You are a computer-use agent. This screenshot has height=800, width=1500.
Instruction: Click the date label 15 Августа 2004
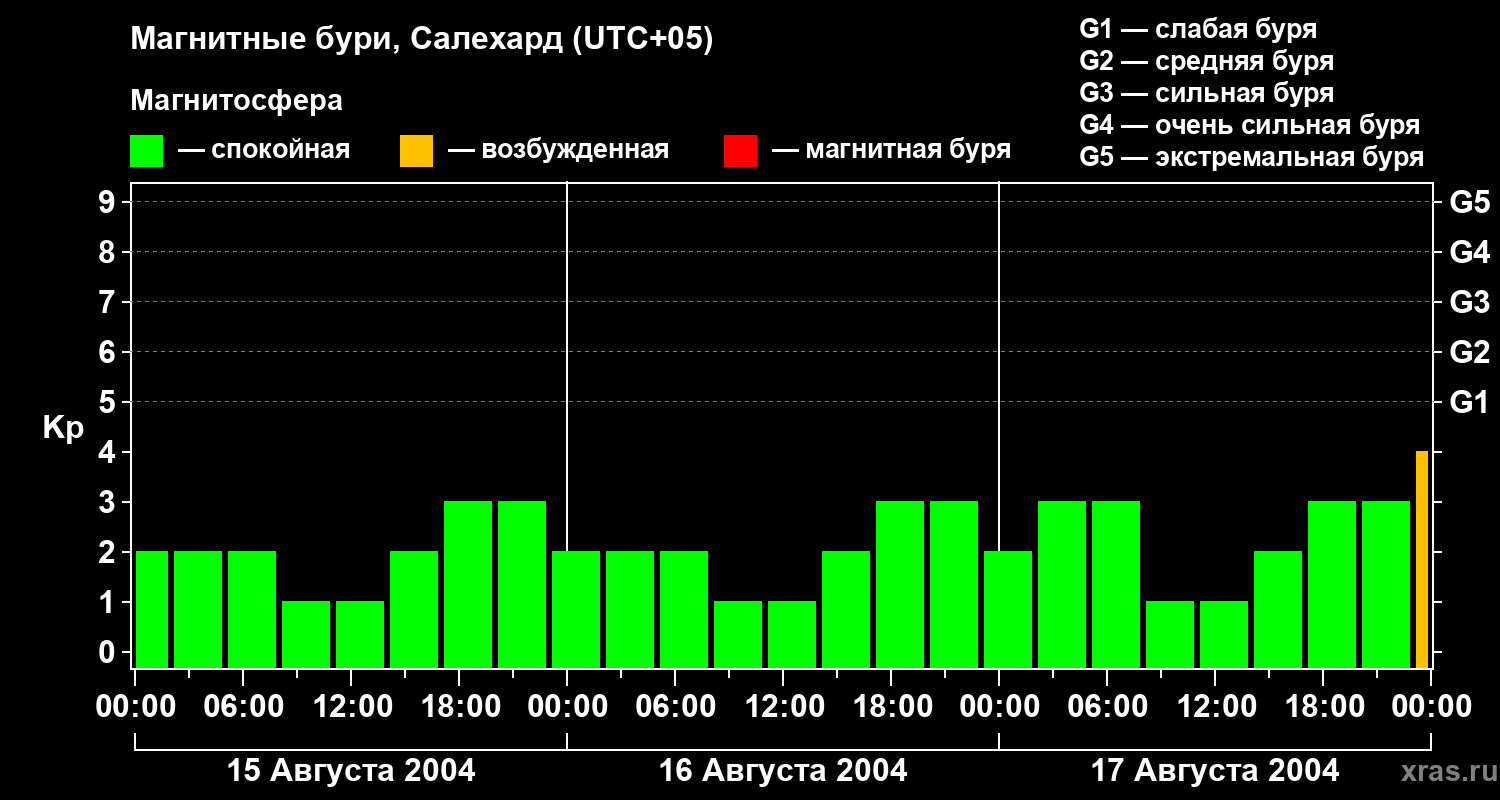[351, 771]
